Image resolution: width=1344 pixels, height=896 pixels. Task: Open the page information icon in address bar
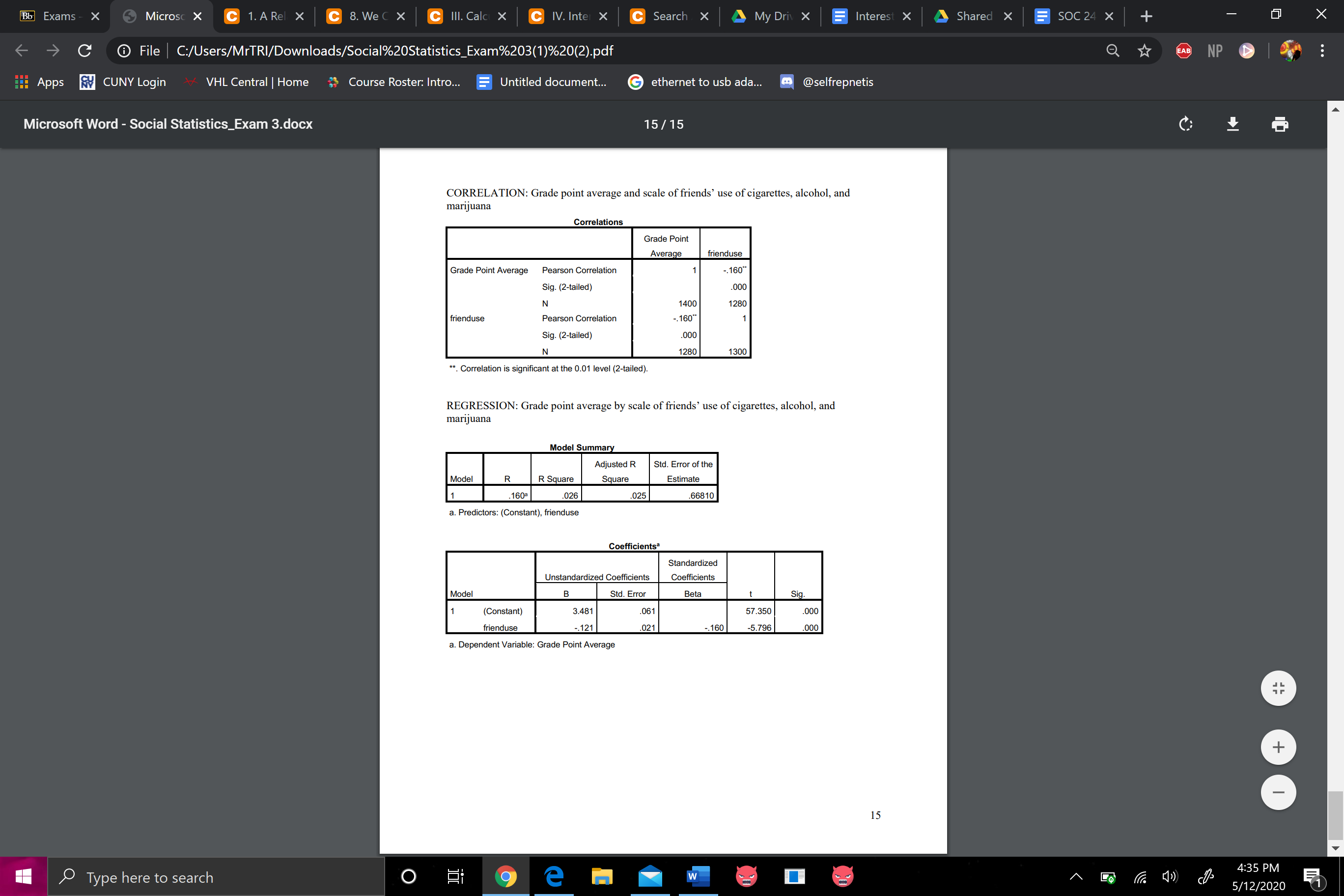click(x=124, y=50)
